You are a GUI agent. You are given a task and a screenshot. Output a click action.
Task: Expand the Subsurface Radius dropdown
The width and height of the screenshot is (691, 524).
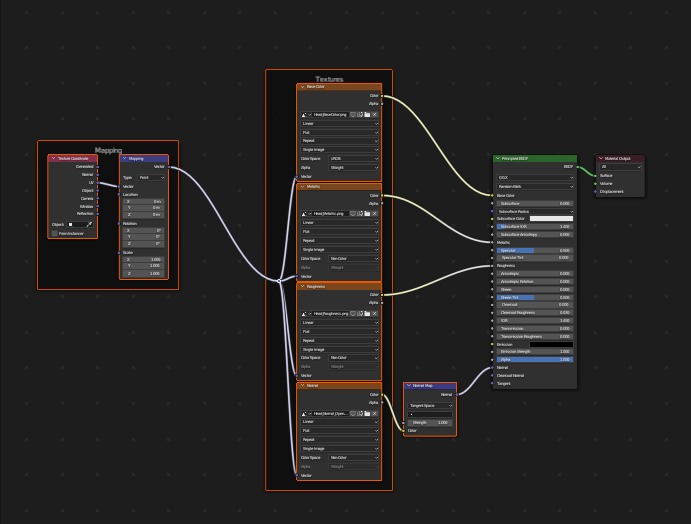tap(535, 212)
